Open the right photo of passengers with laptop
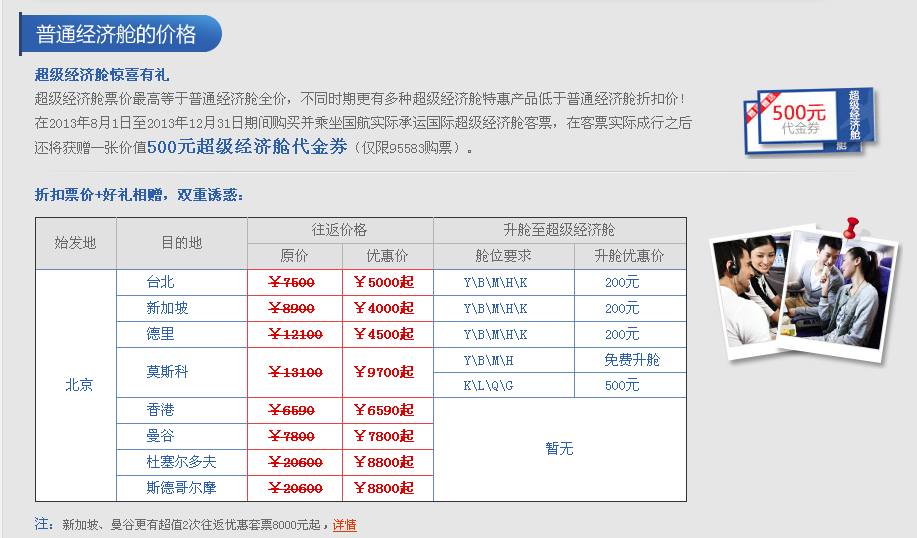This screenshot has height=538, width=917. pos(838,288)
